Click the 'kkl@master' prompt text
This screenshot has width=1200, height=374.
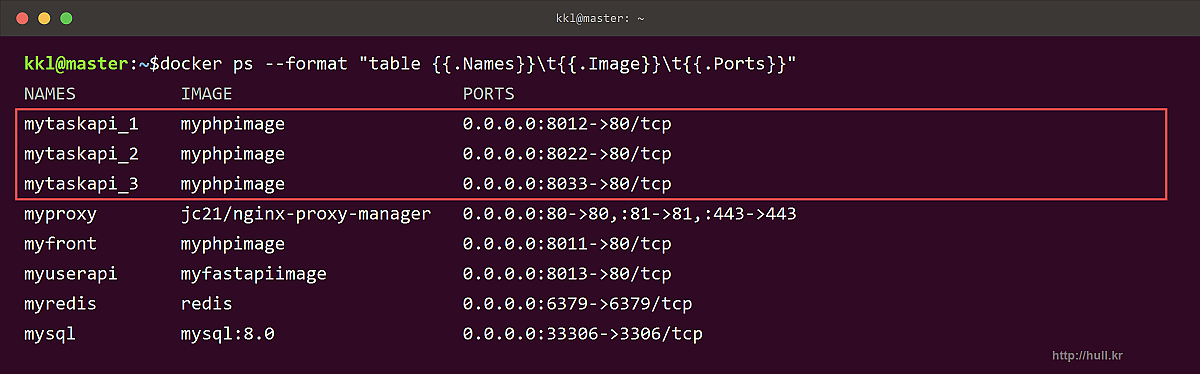click(x=76, y=64)
